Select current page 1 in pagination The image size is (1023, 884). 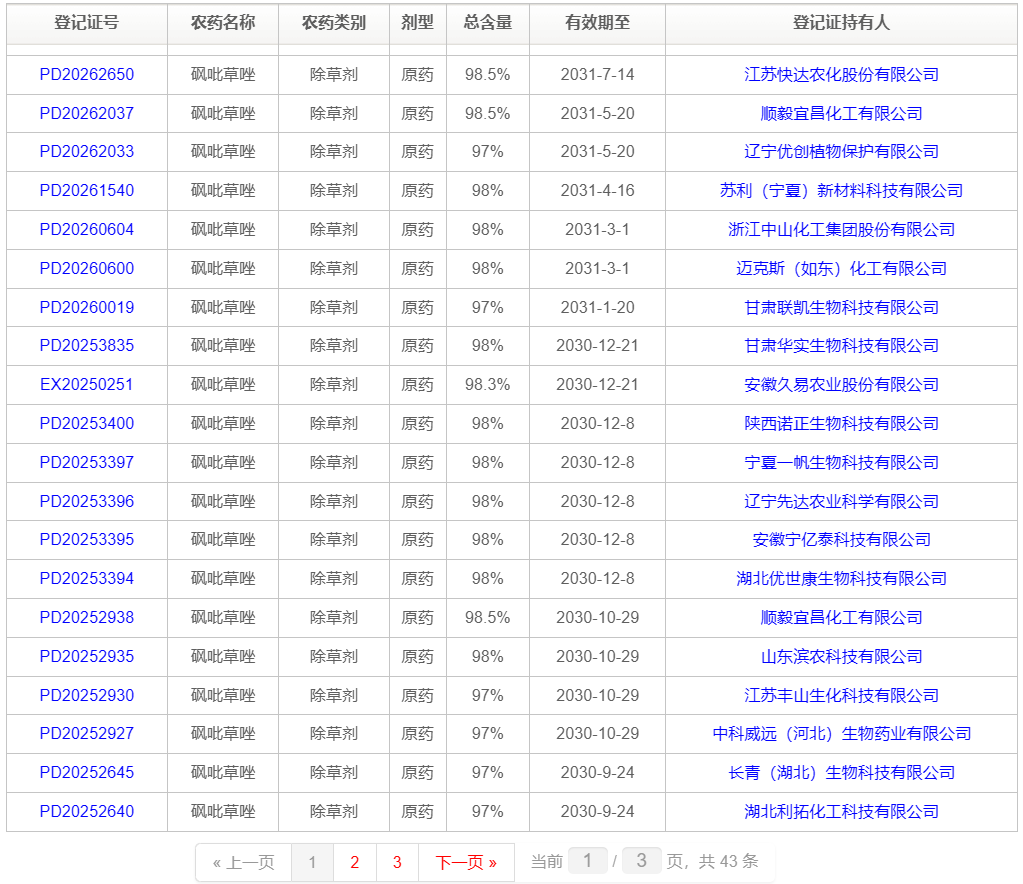coord(313,862)
